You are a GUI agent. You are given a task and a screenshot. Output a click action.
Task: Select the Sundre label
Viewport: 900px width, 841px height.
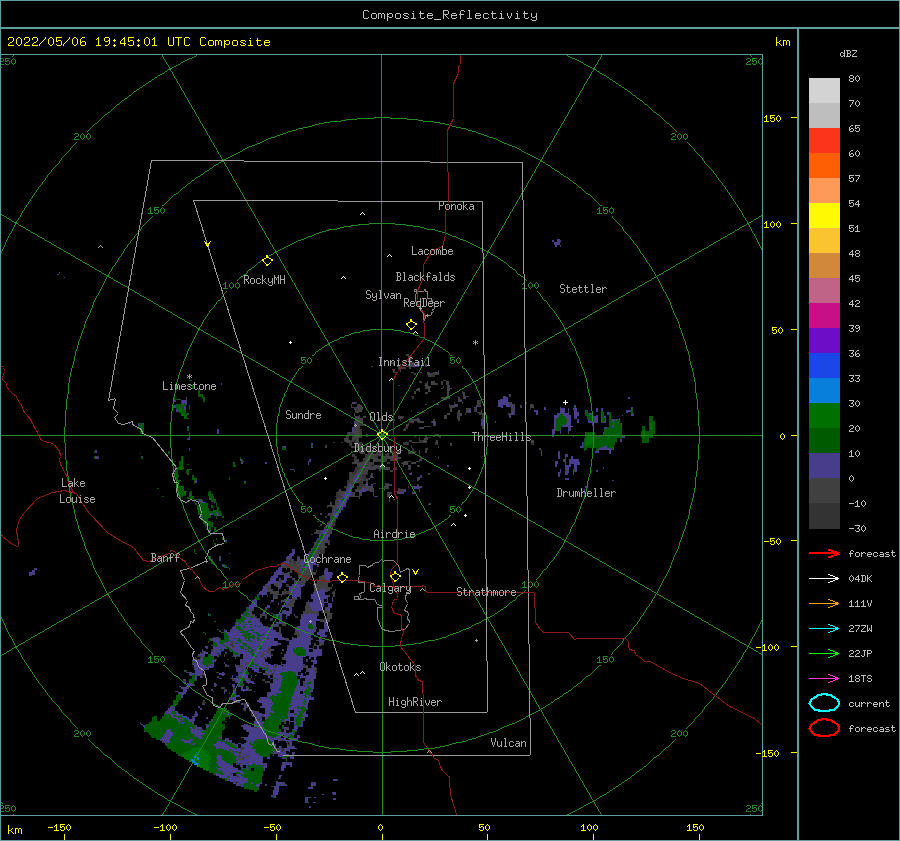(303, 414)
